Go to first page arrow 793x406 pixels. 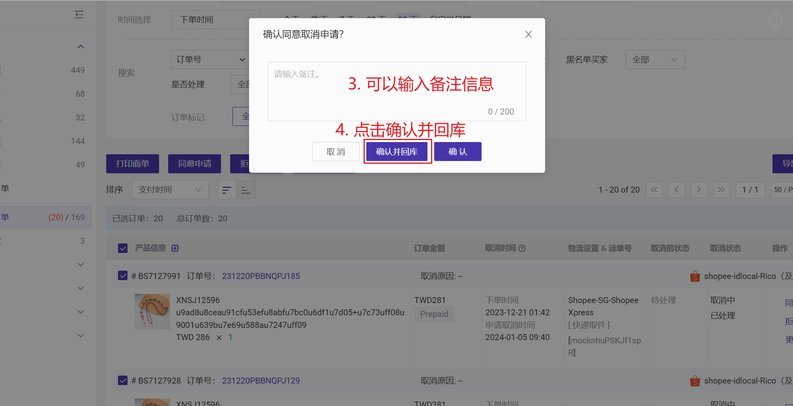[654, 190]
